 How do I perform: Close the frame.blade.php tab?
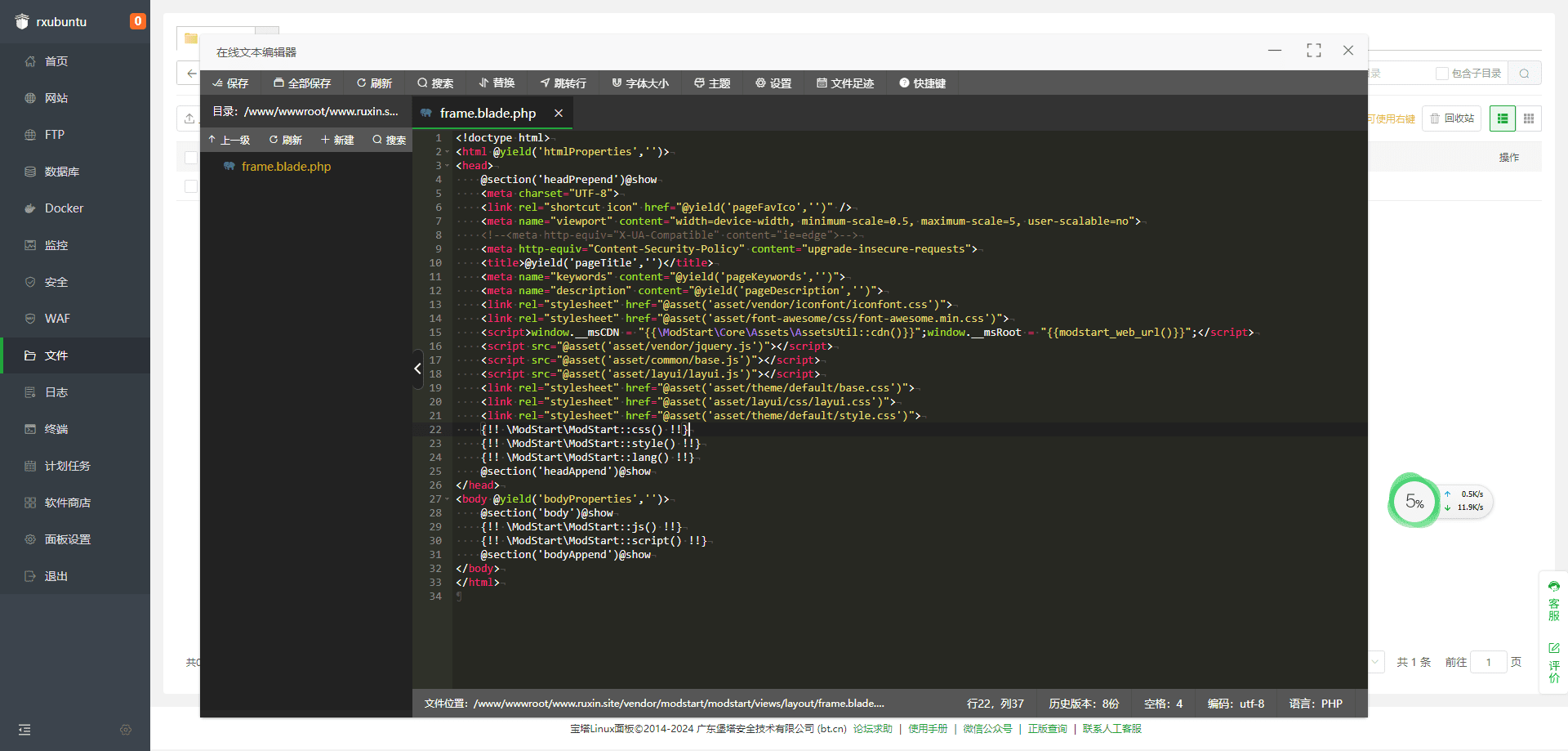(x=559, y=114)
